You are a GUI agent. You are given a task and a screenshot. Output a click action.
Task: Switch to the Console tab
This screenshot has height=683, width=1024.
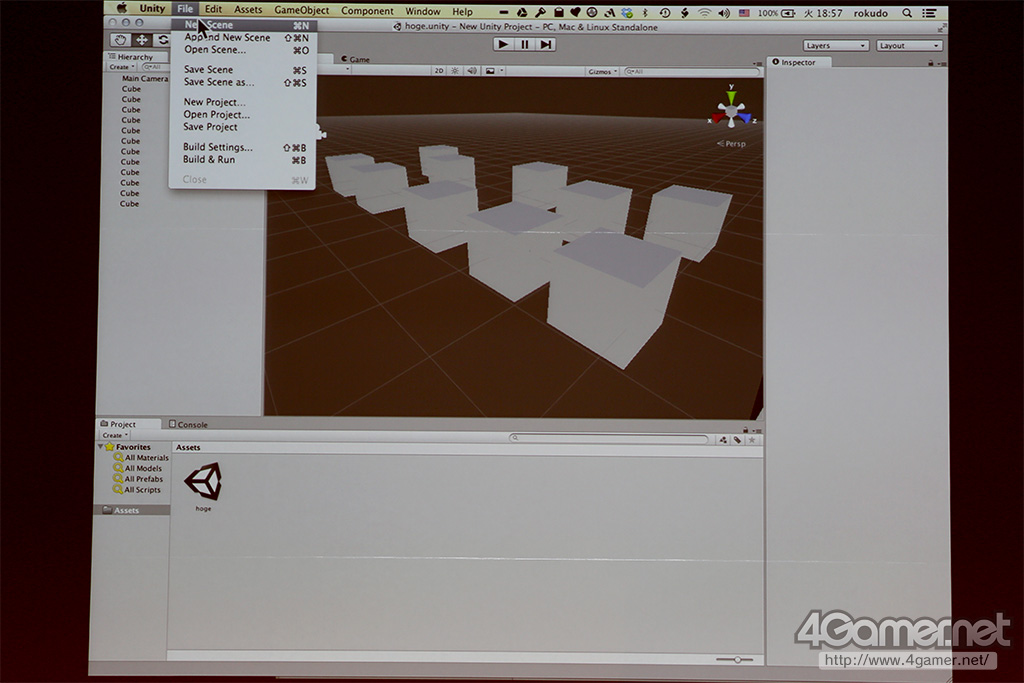tap(188, 424)
